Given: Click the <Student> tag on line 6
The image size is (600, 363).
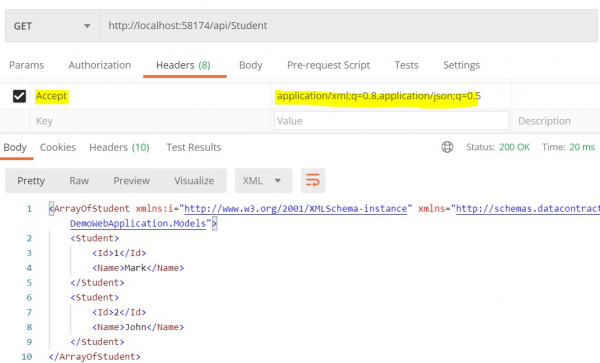Looking at the screenshot, I should pyautogui.click(x=95, y=298).
